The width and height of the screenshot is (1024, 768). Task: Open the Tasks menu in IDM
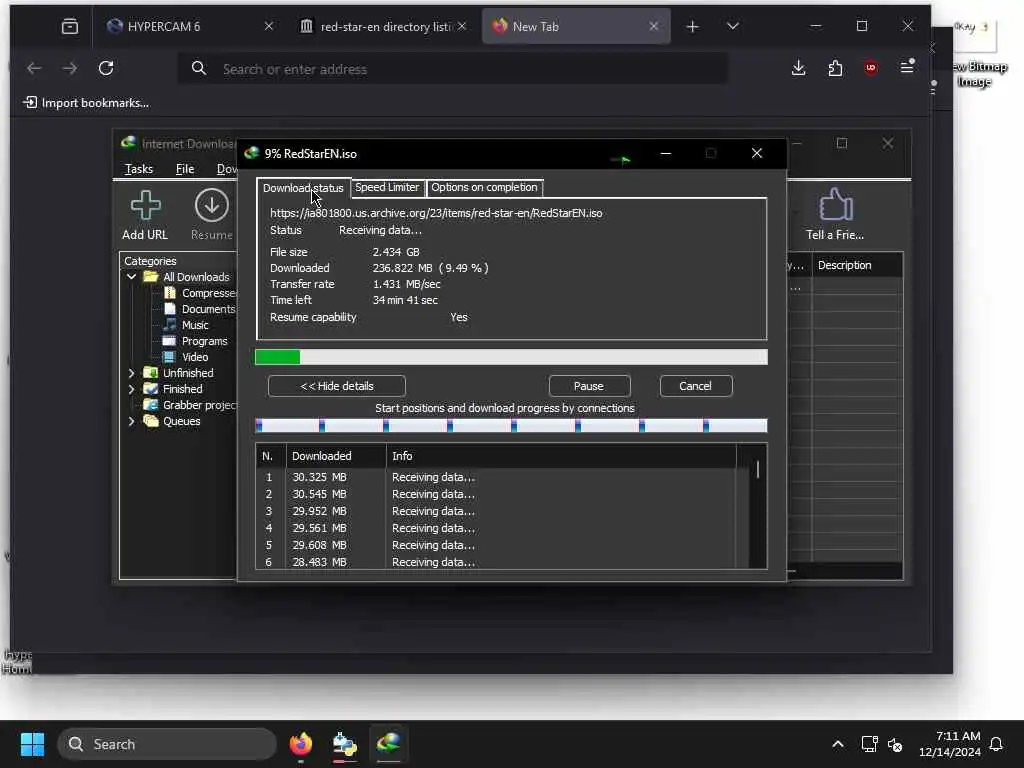138,169
